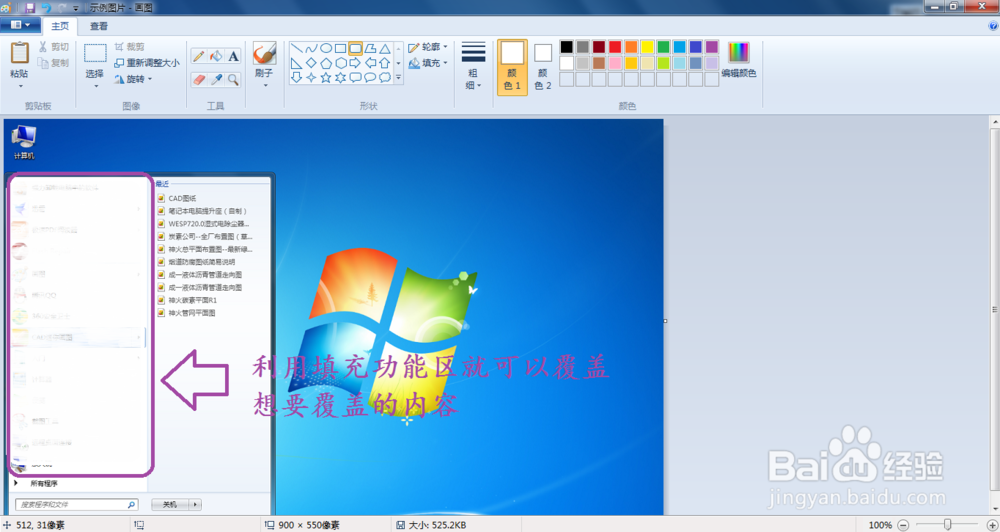Image resolution: width=1000 pixels, height=532 pixels.
Task: Expand the shapes gallery More button
Action: click(399, 78)
